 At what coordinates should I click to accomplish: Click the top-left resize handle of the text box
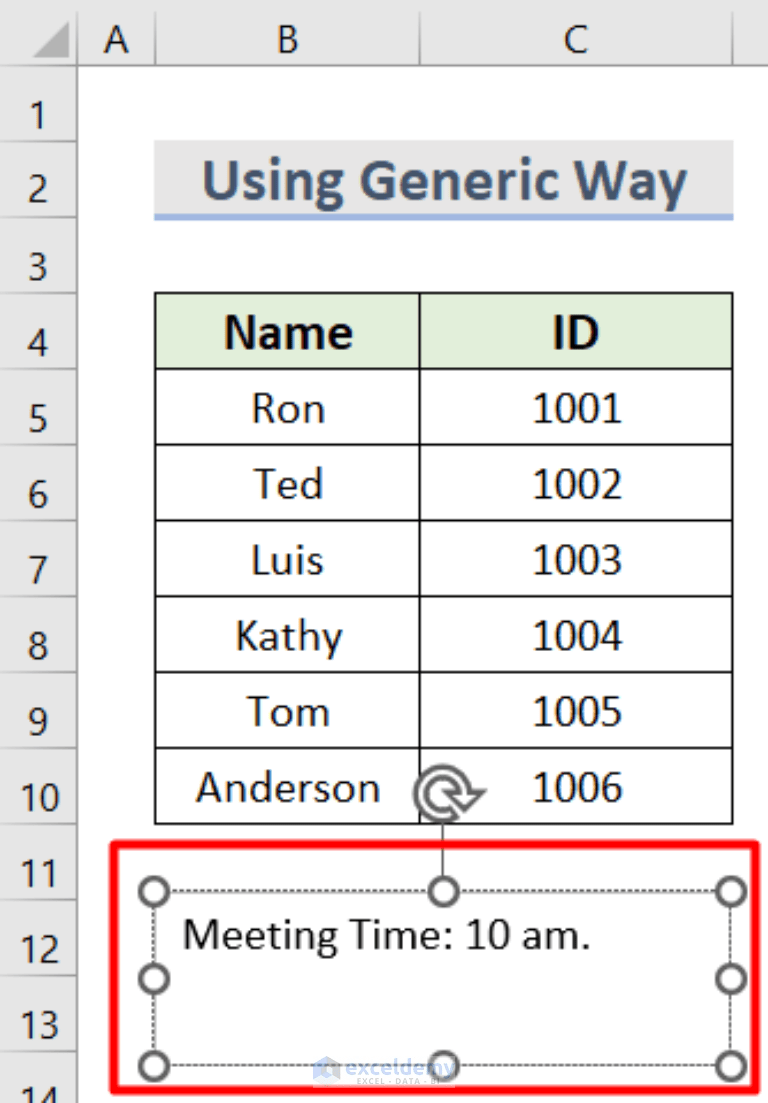[x=155, y=888]
